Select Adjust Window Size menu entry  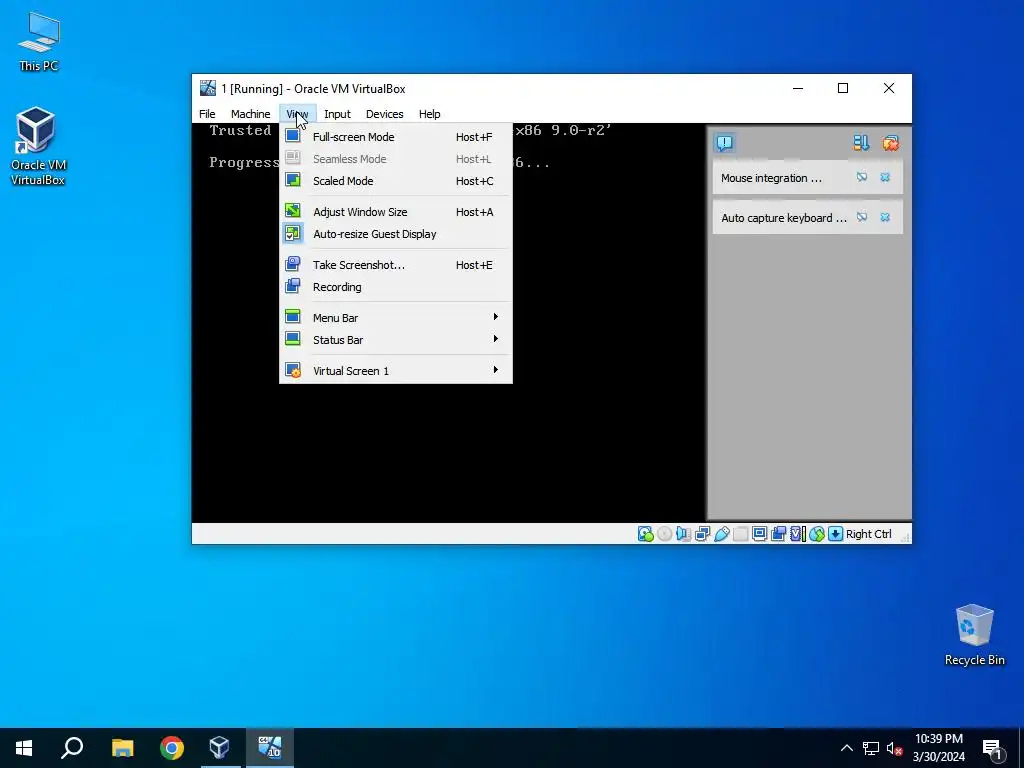coord(395,212)
